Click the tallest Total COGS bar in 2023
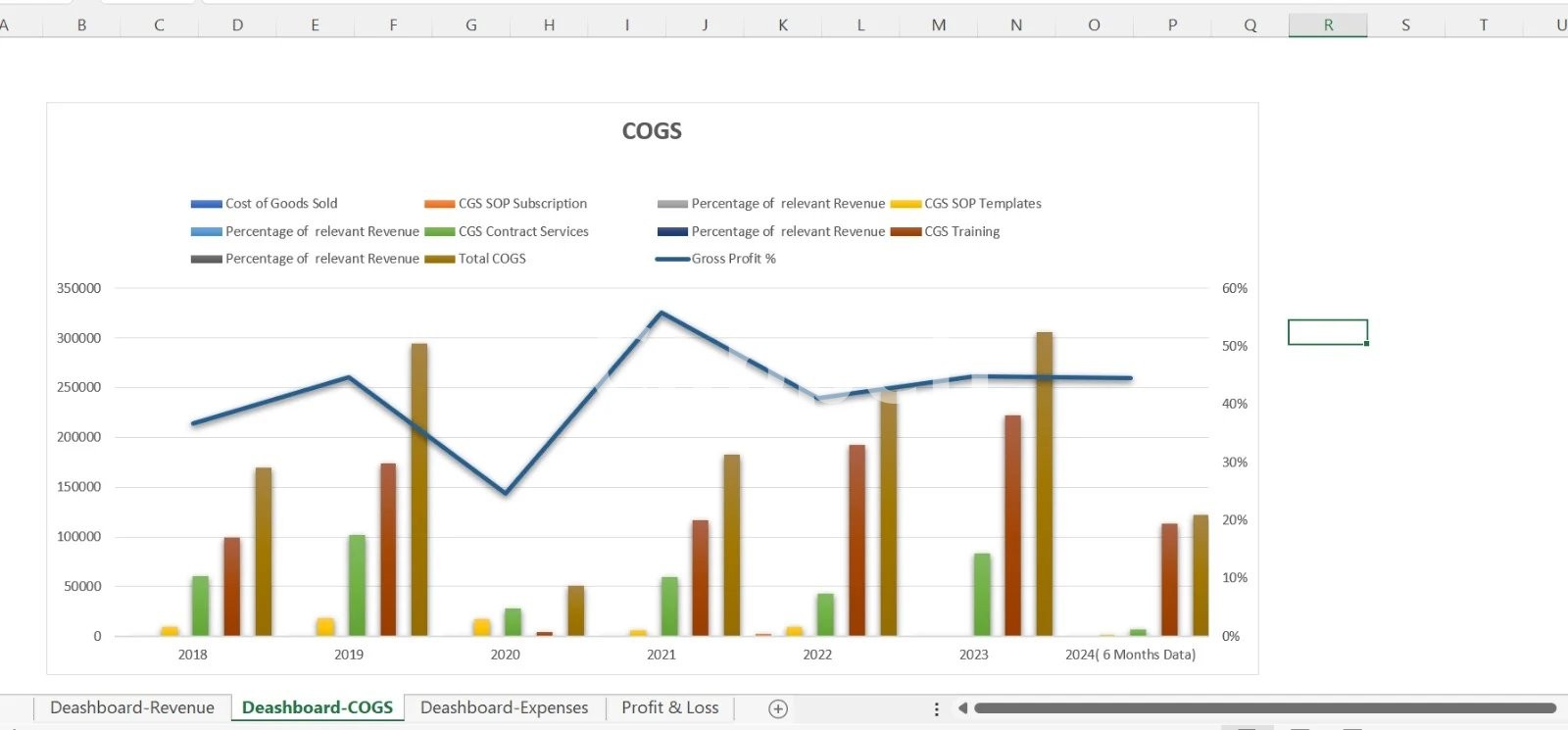 tap(1045, 484)
